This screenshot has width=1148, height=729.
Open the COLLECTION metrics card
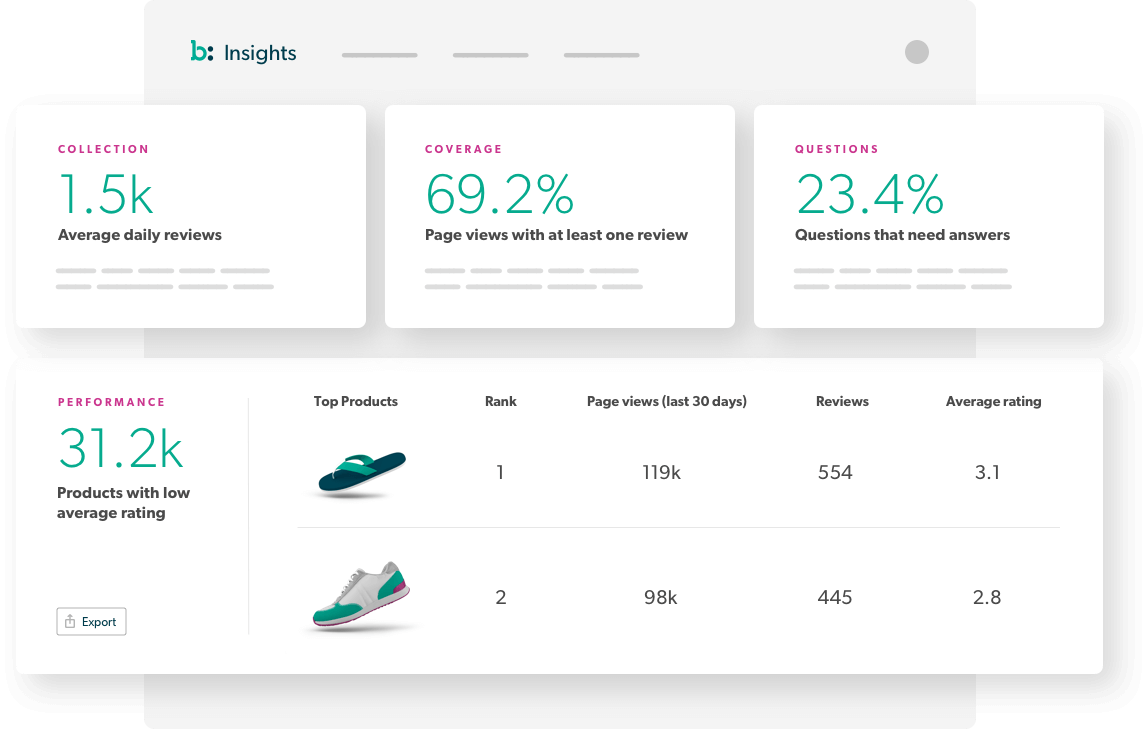point(190,215)
